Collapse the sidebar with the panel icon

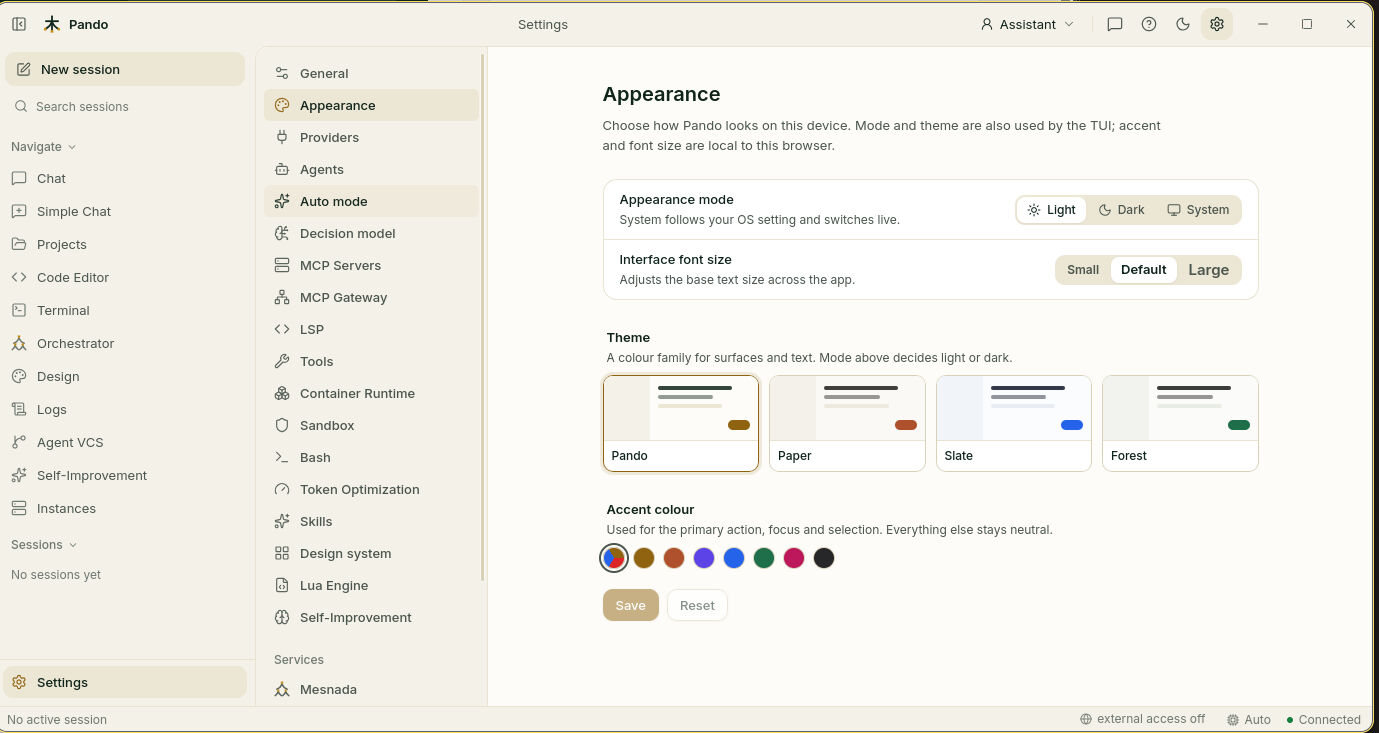pos(19,24)
